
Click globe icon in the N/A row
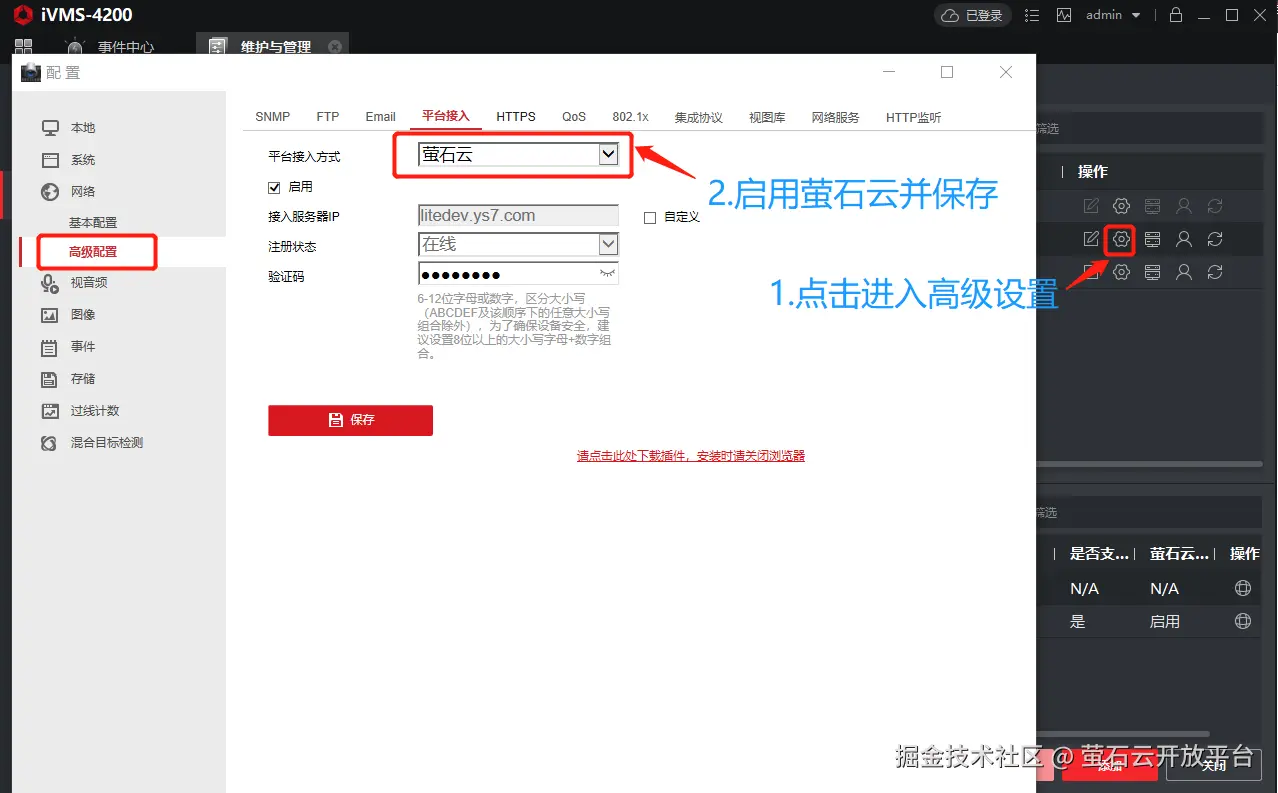point(1243,588)
